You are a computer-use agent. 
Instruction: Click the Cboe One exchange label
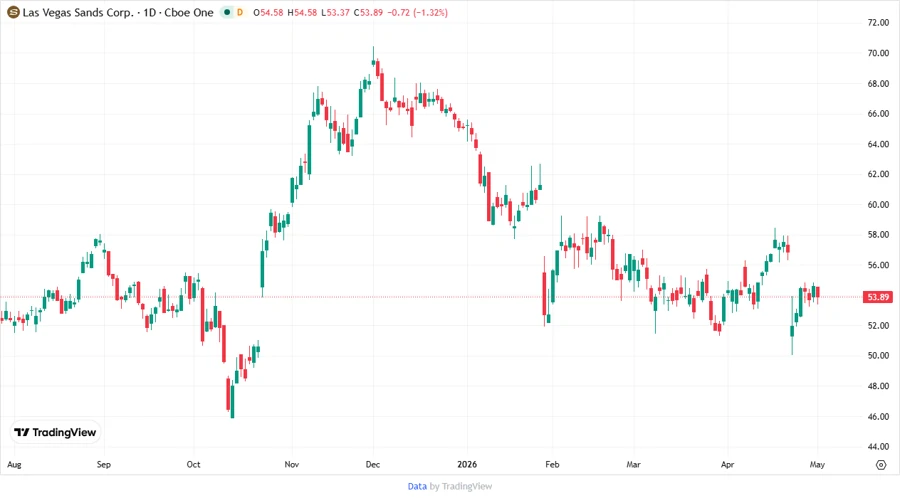pyautogui.click(x=189, y=12)
